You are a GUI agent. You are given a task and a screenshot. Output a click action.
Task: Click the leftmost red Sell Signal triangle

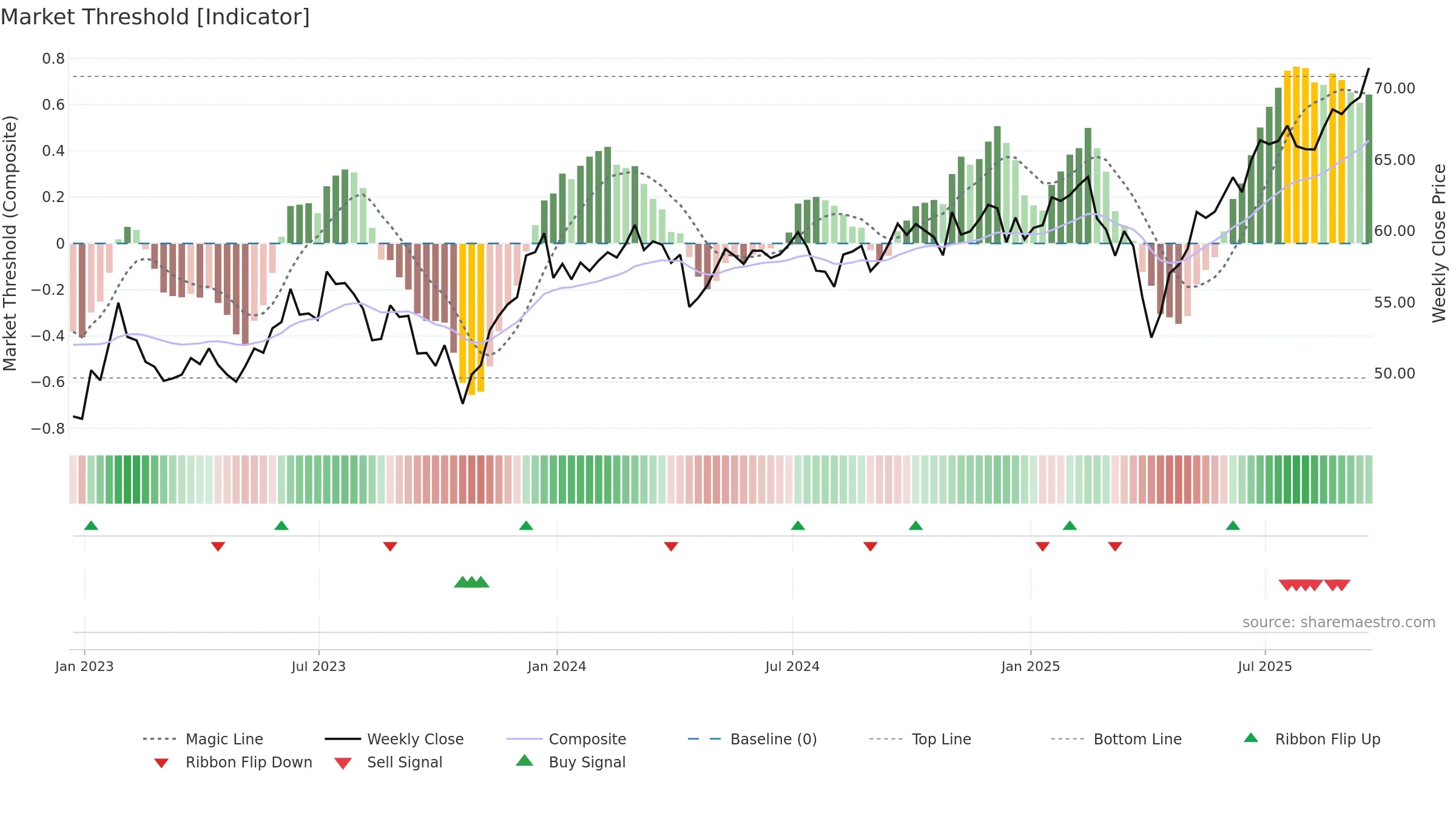pos(1287,585)
